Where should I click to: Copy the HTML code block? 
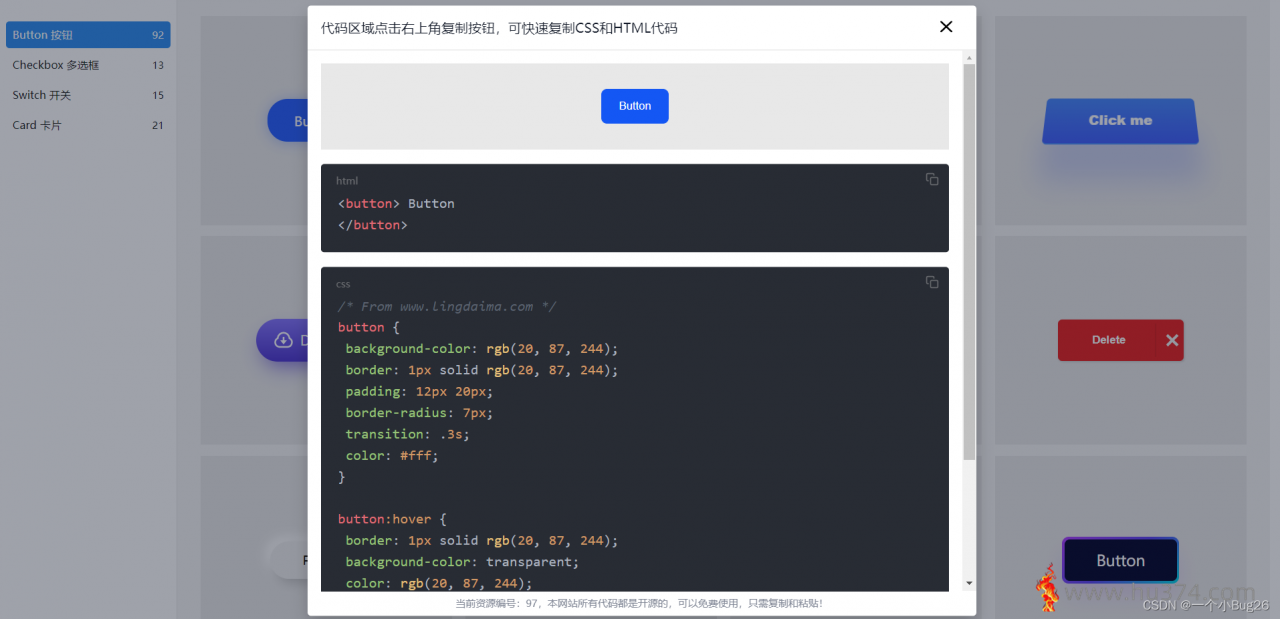point(932,179)
